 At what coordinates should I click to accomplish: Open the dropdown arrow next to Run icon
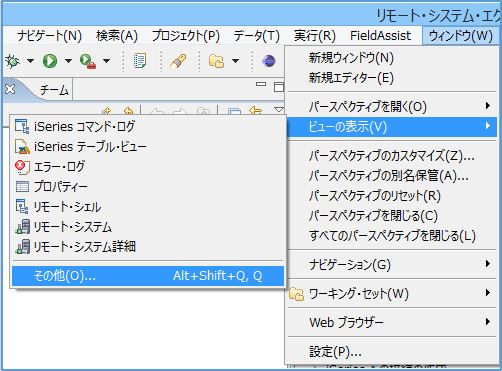68,61
